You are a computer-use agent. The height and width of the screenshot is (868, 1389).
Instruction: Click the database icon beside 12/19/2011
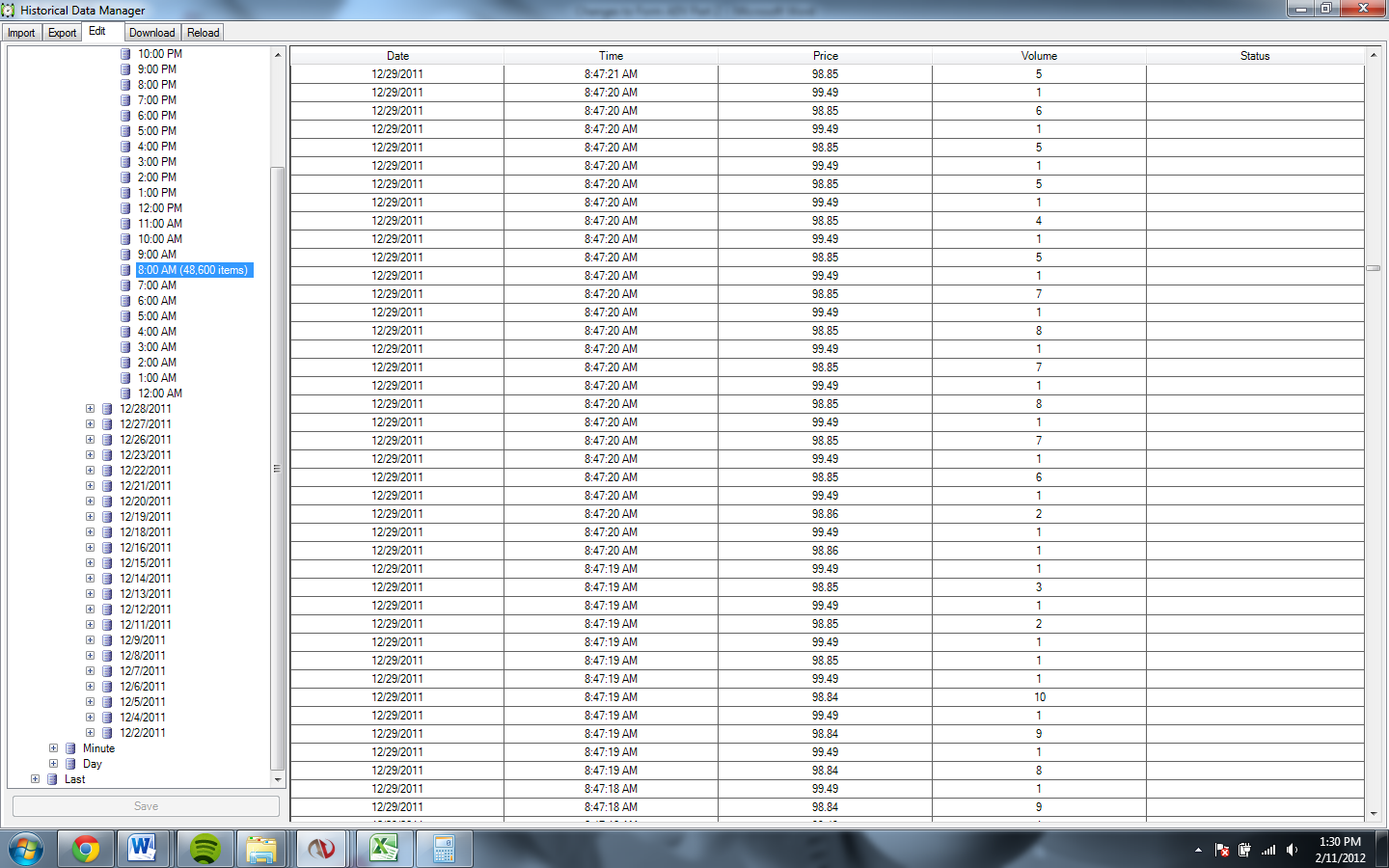tap(107, 517)
